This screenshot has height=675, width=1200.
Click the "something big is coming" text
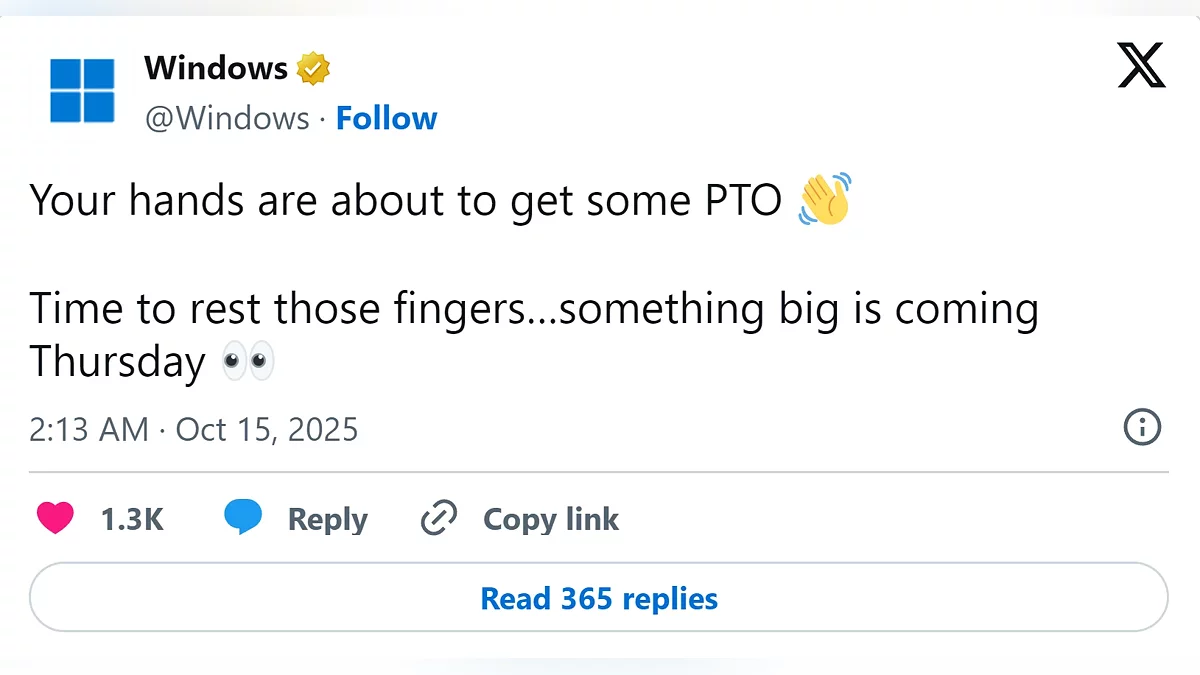[798, 309]
